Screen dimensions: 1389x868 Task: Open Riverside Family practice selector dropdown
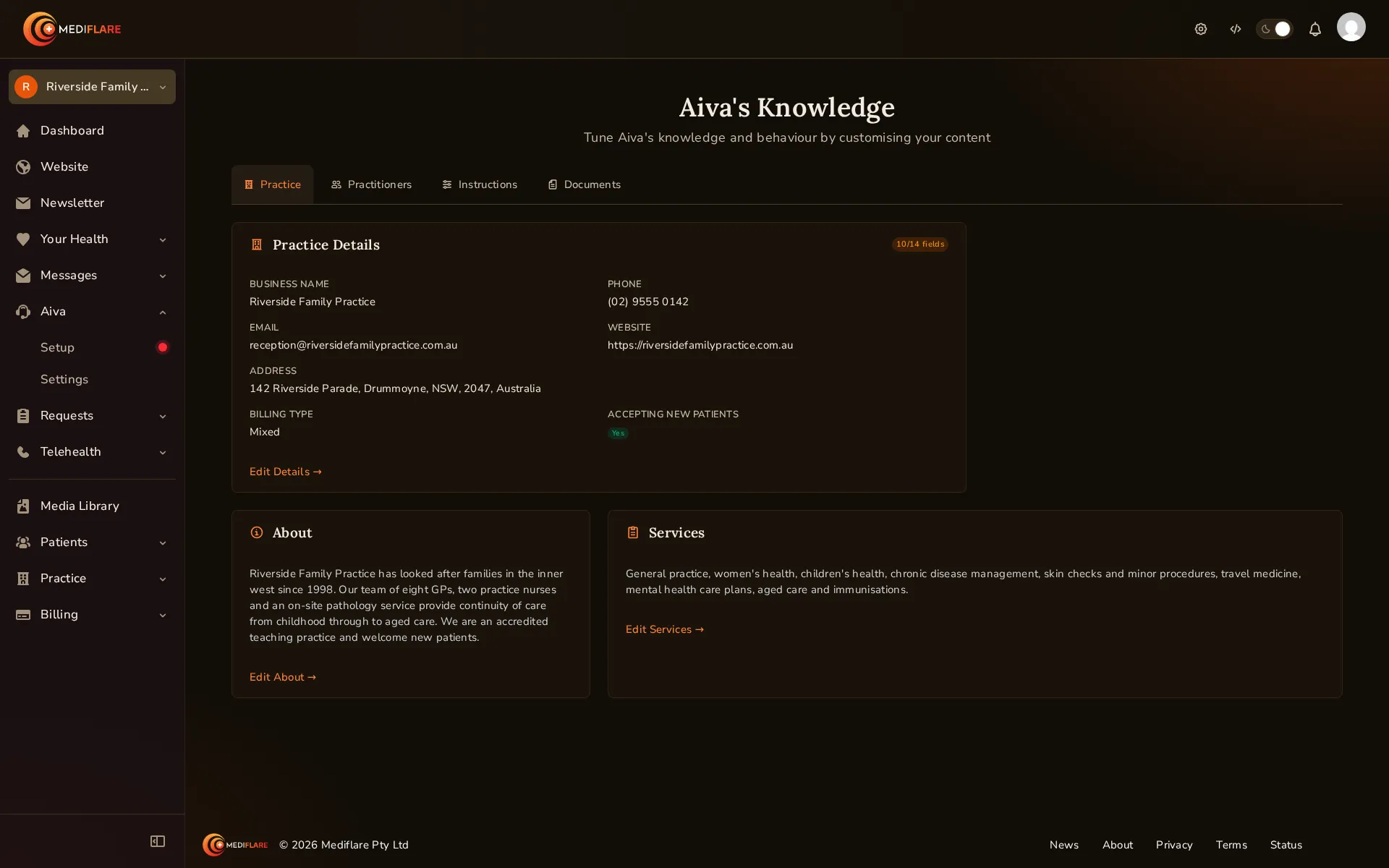click(92, 87)
